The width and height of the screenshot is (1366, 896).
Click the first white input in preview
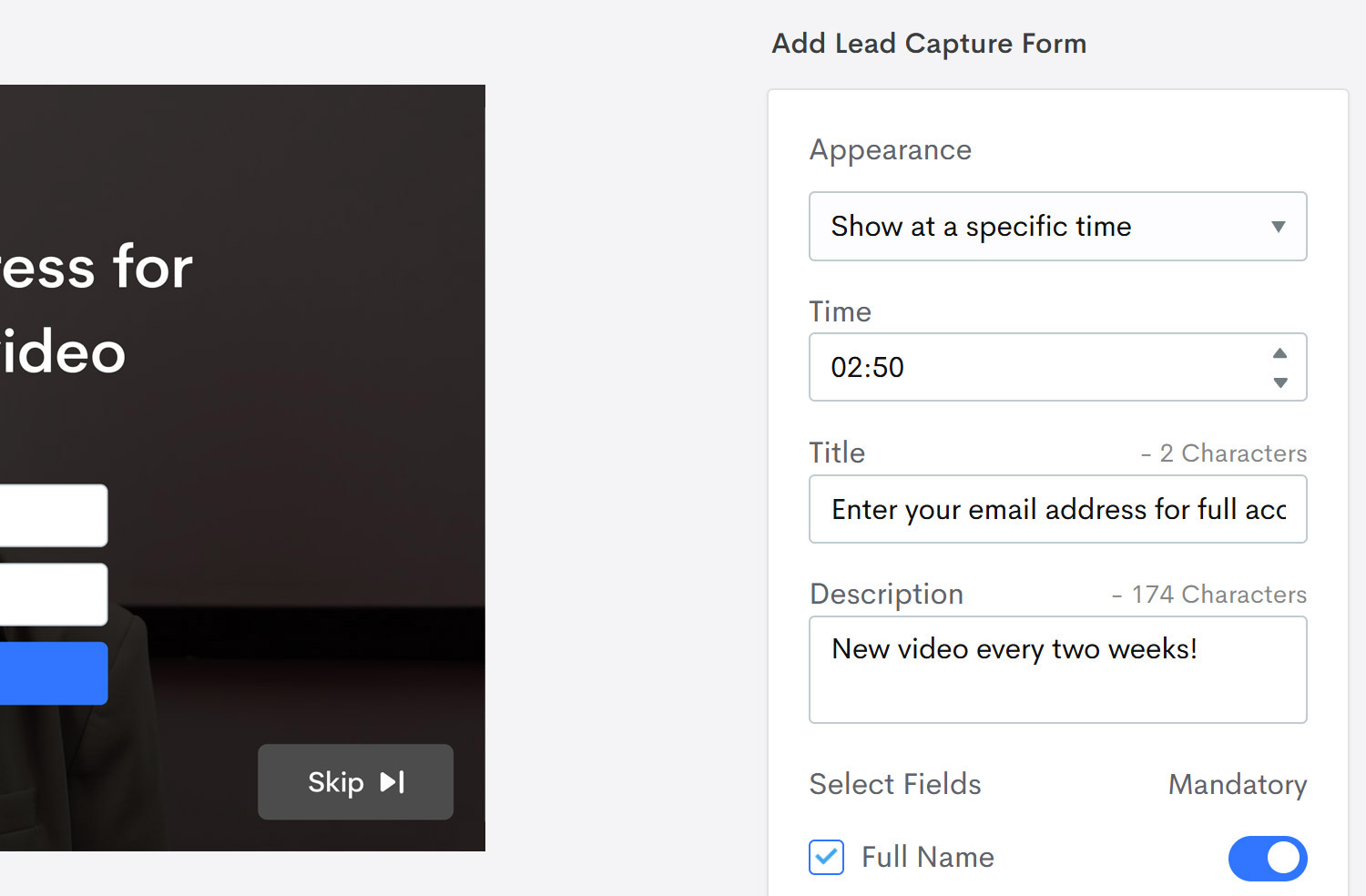click(54, 515)
